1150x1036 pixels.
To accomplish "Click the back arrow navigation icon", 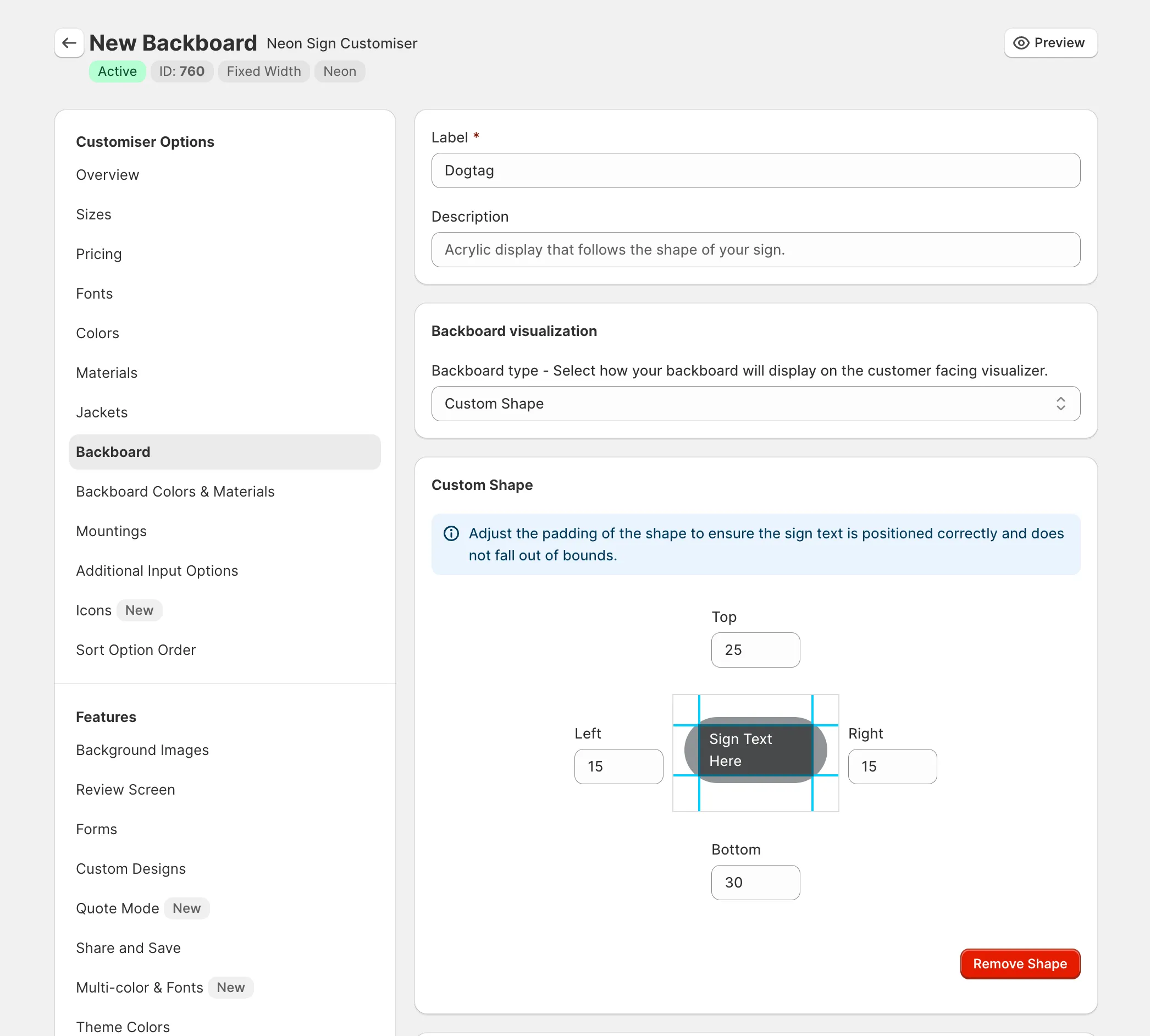I will click(x=68, y=42).
